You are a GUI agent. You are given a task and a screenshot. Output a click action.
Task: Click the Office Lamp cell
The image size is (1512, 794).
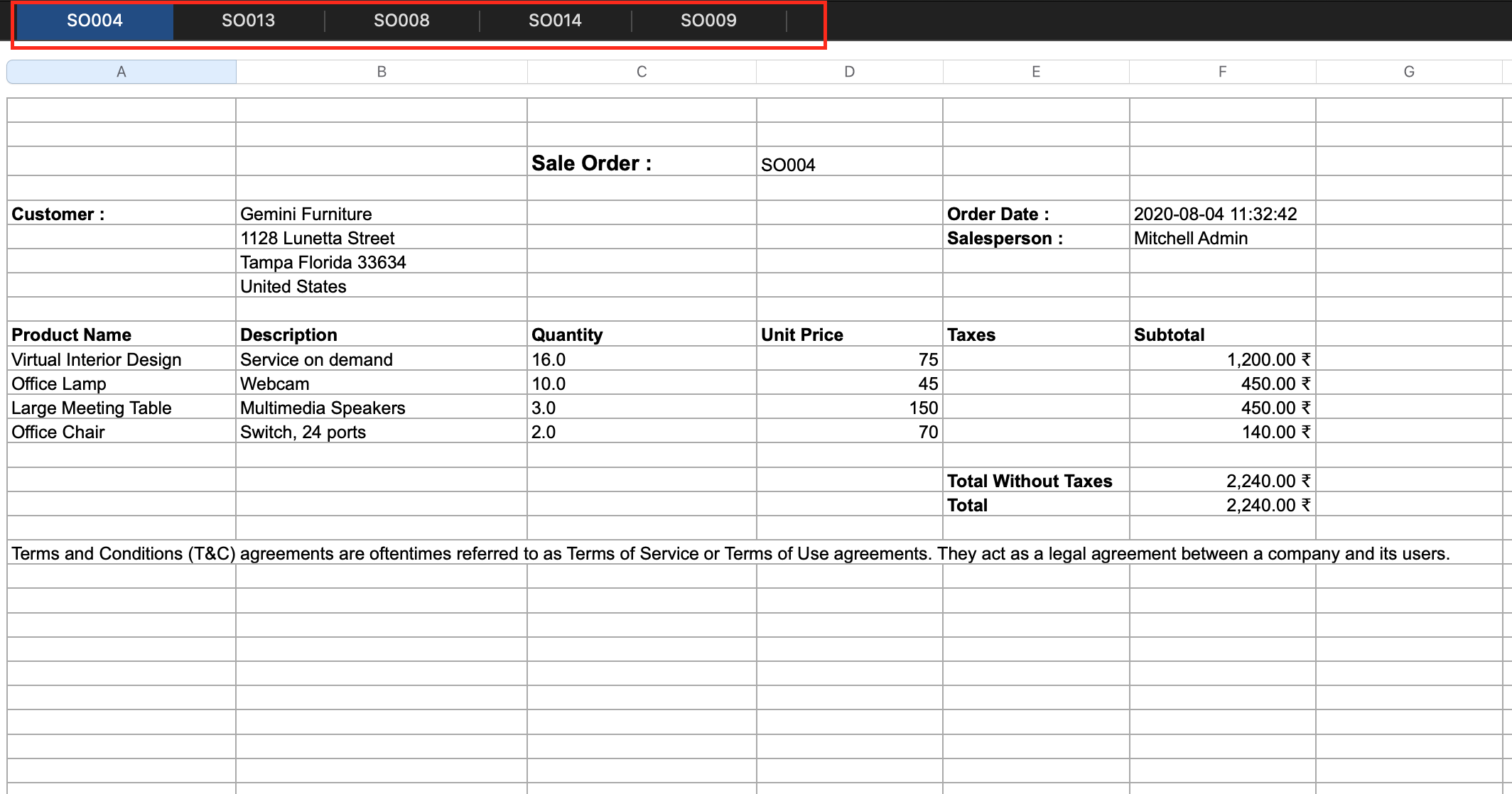coord(121,383)
